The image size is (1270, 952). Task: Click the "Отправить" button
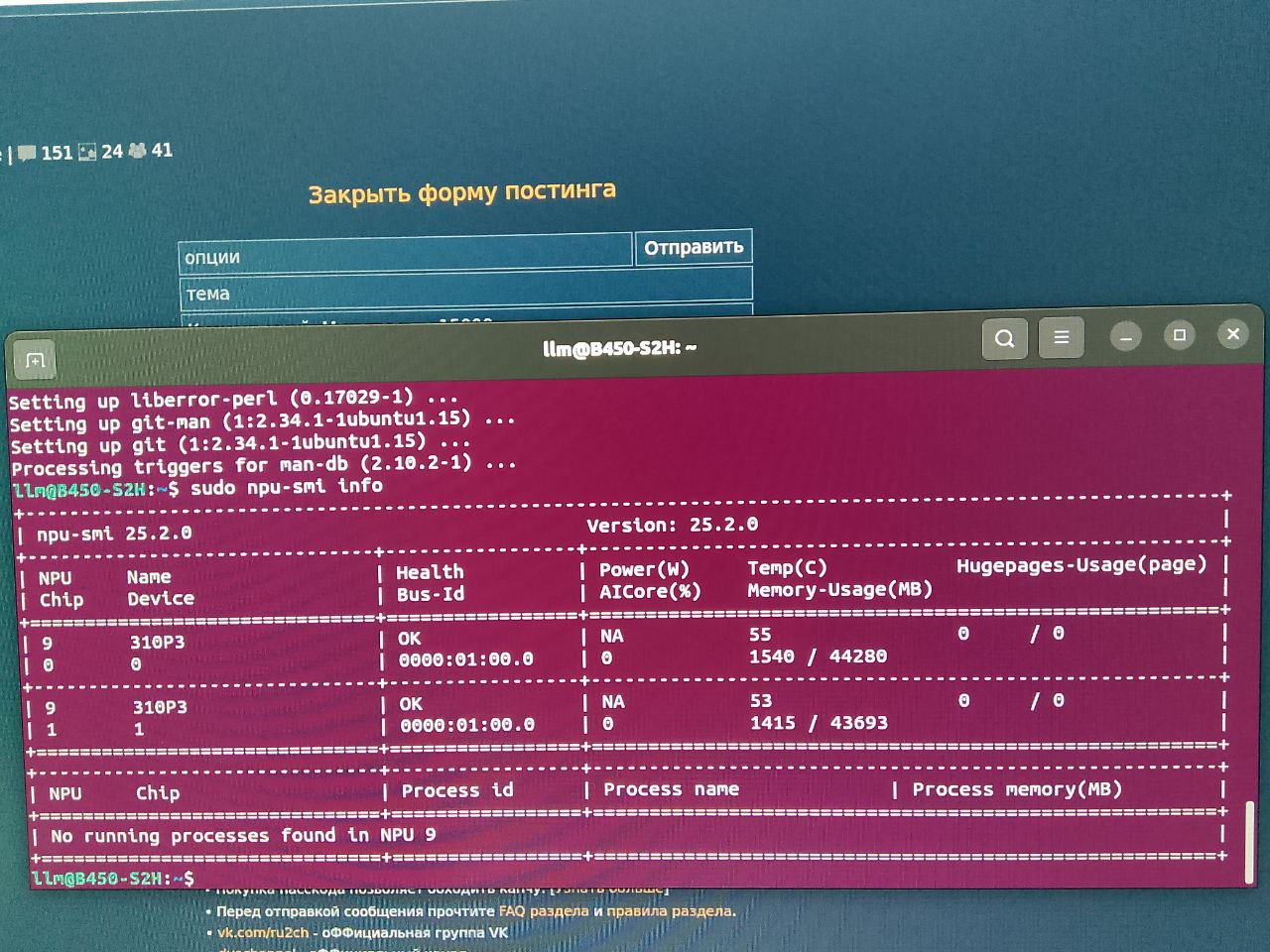coord(694,247)
